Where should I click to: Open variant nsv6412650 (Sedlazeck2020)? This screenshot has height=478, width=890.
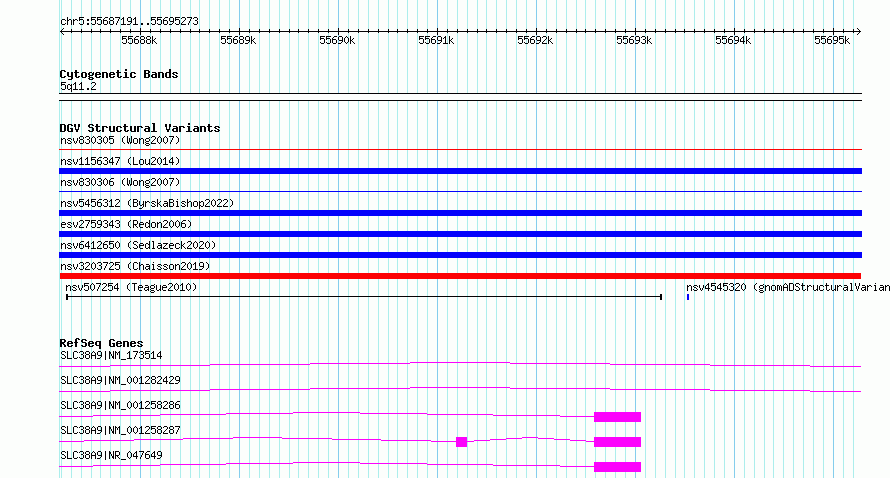coord(138,245)
